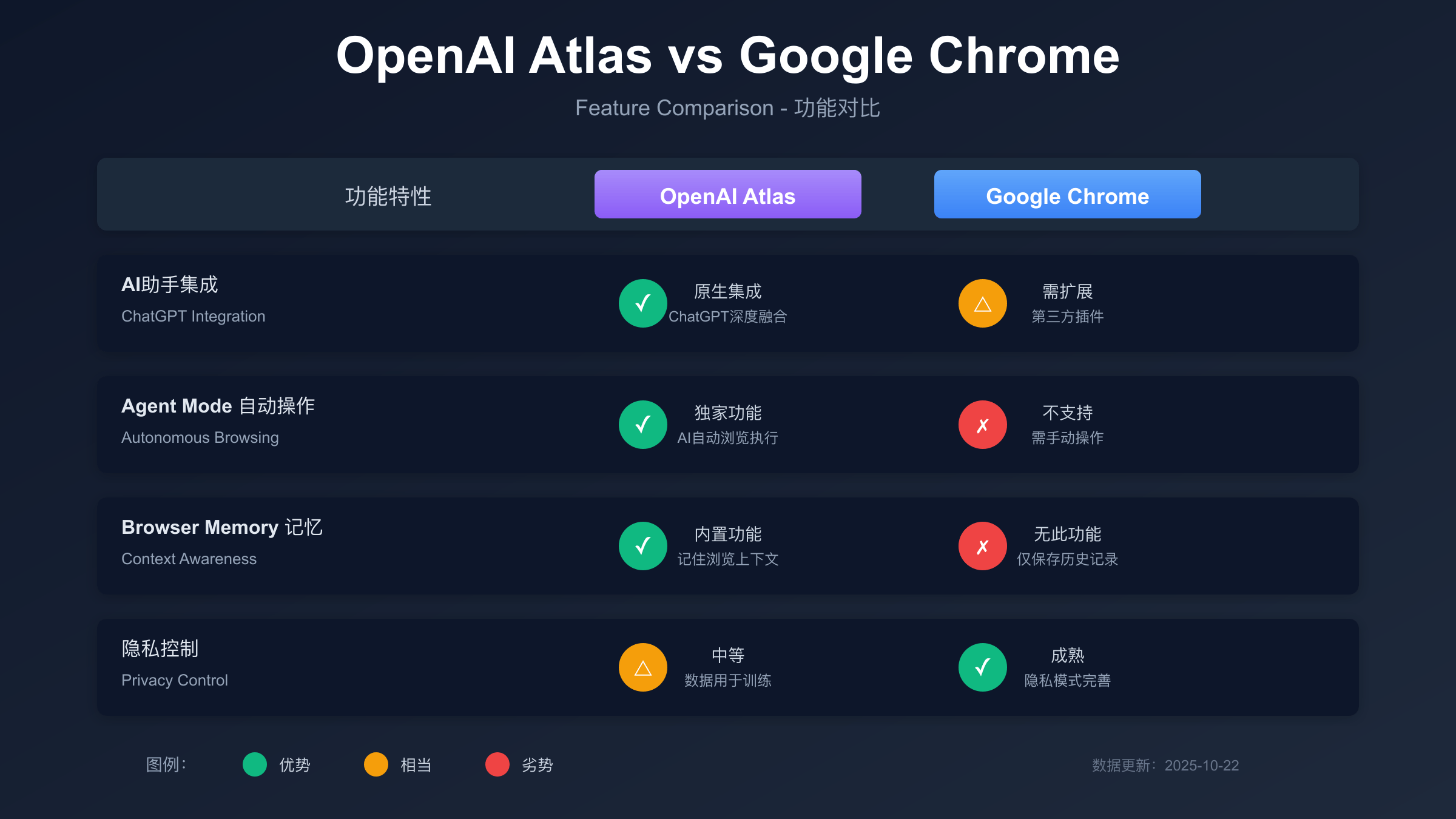Click the Browser Memory 记忆 row title
Viewport: 1456px width, 819px height.
[221, 527]
